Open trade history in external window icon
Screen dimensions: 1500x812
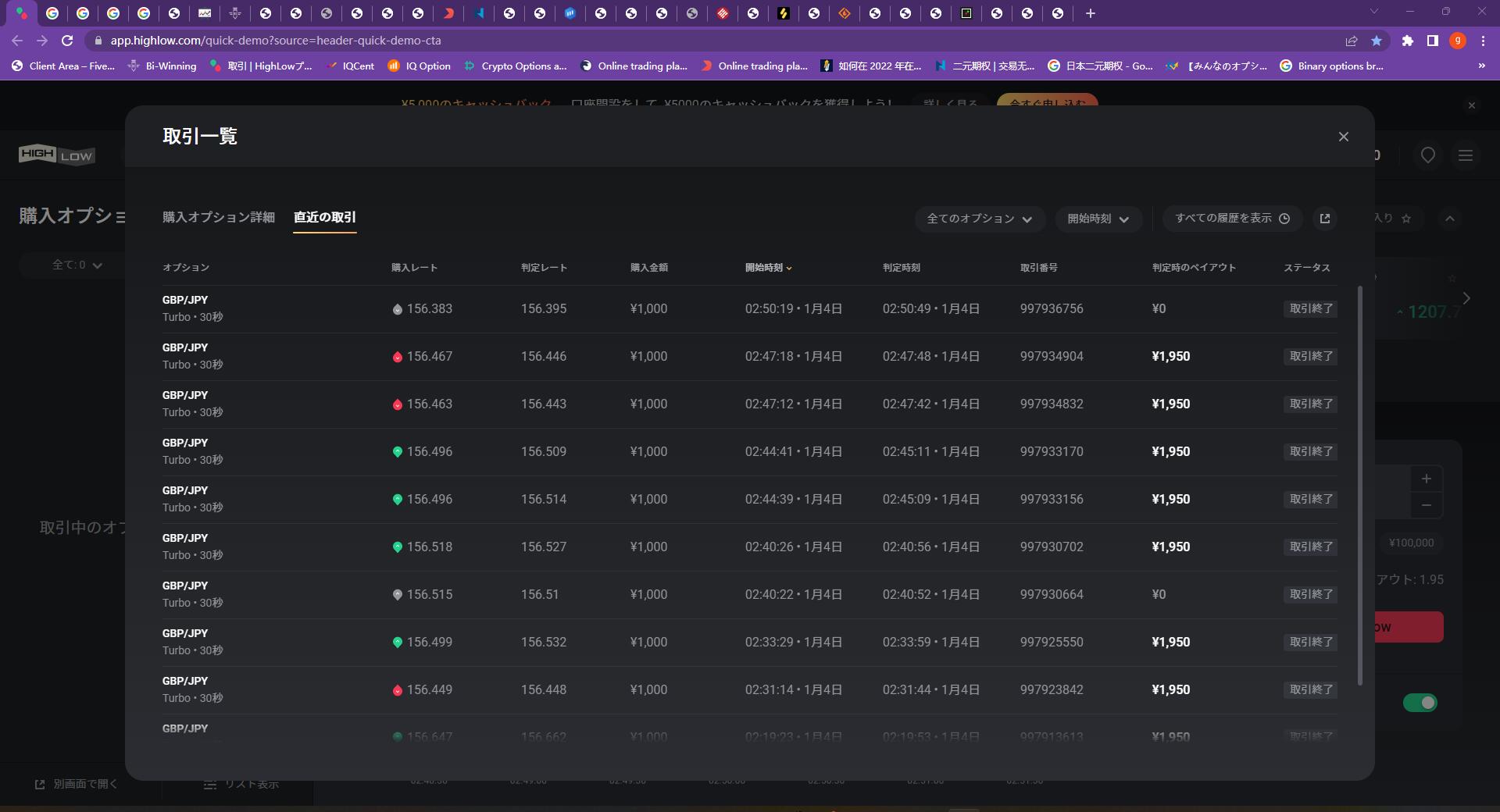(x=1324, y=219)
